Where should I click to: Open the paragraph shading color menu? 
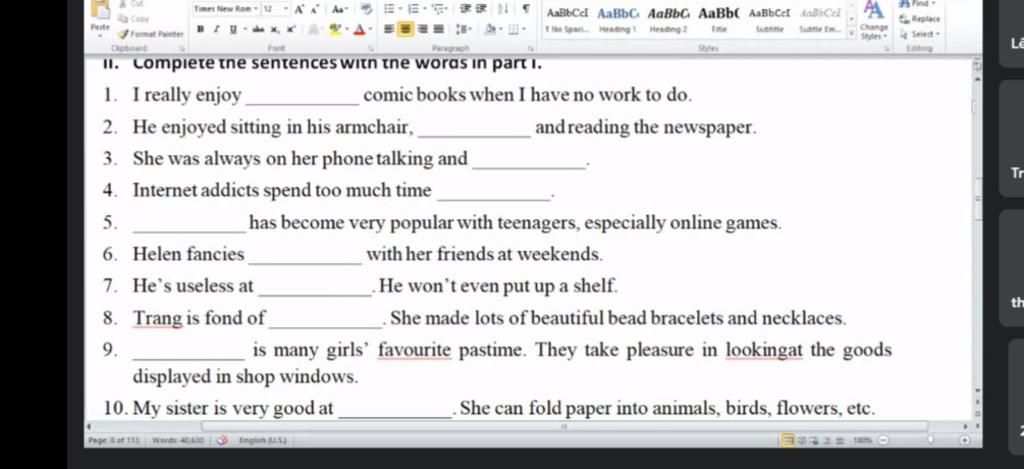[x=502, y=29]
